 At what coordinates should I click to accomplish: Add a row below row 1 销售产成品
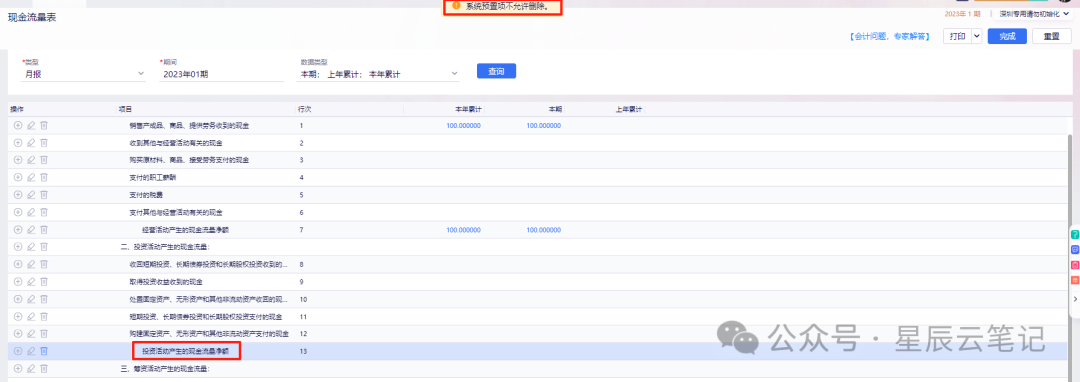[x=18, y=125]
